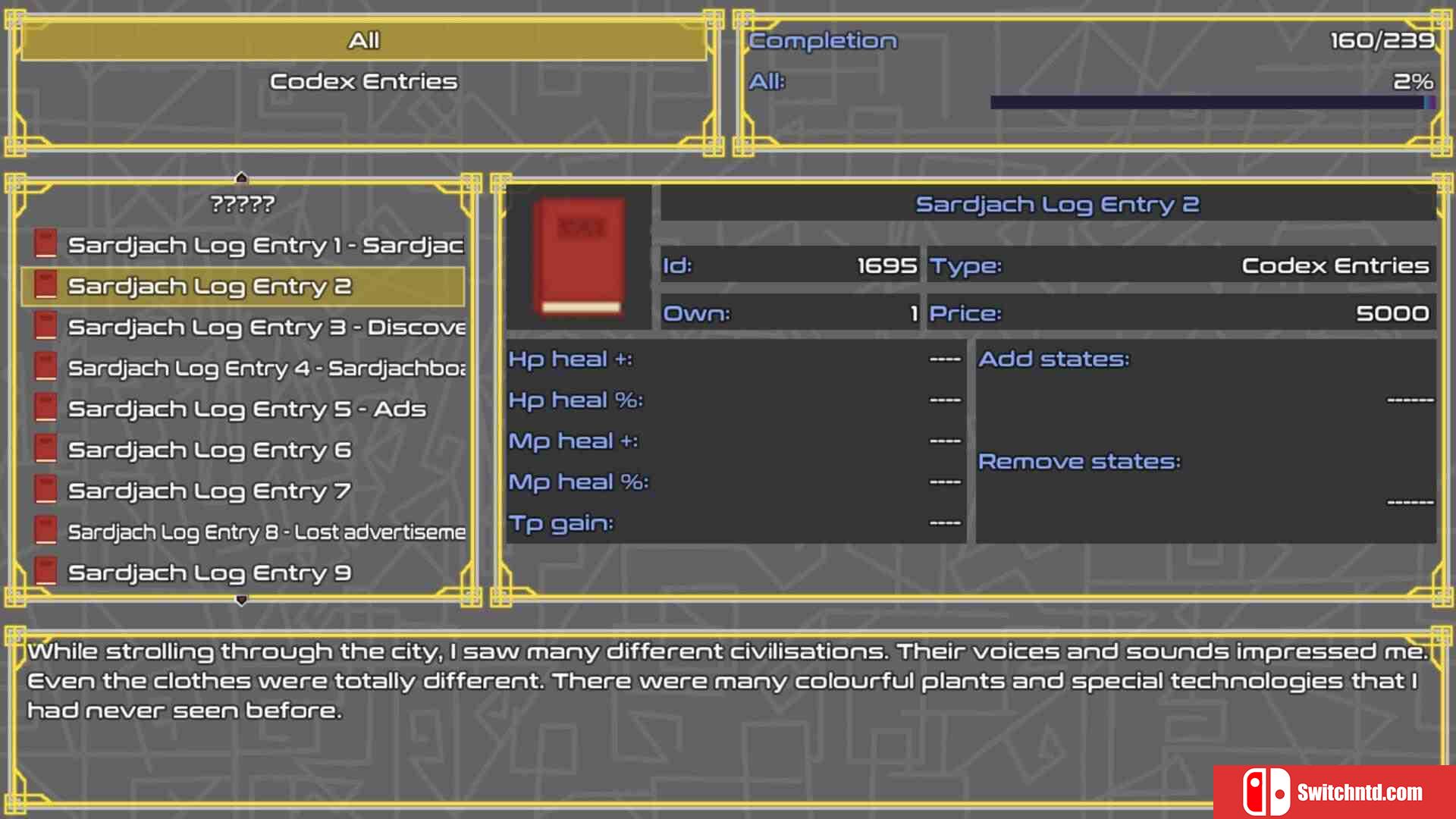1456x819 pixels.
Task: Click the Own value 1
Action: pos(914,313)
